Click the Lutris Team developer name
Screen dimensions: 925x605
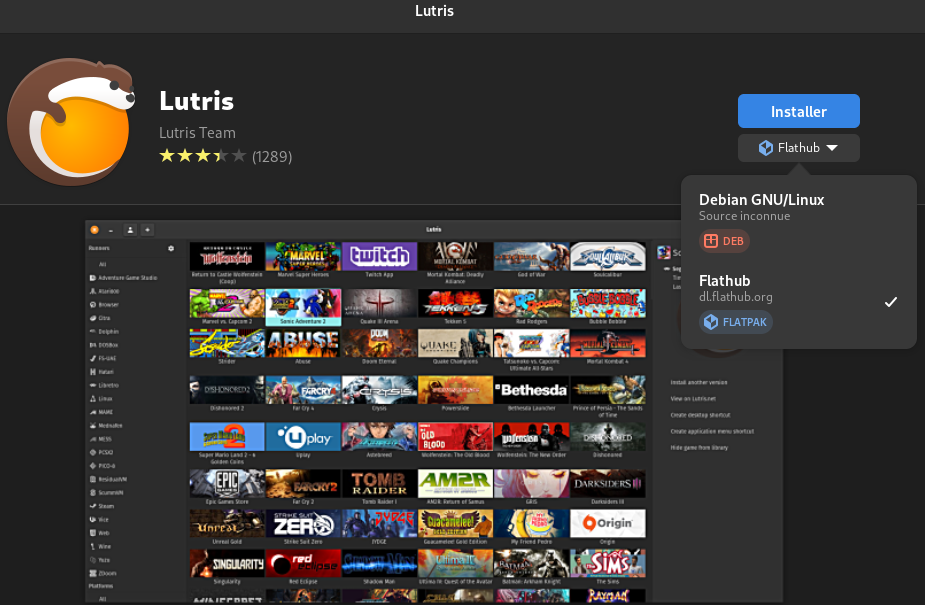coord(197,133)
